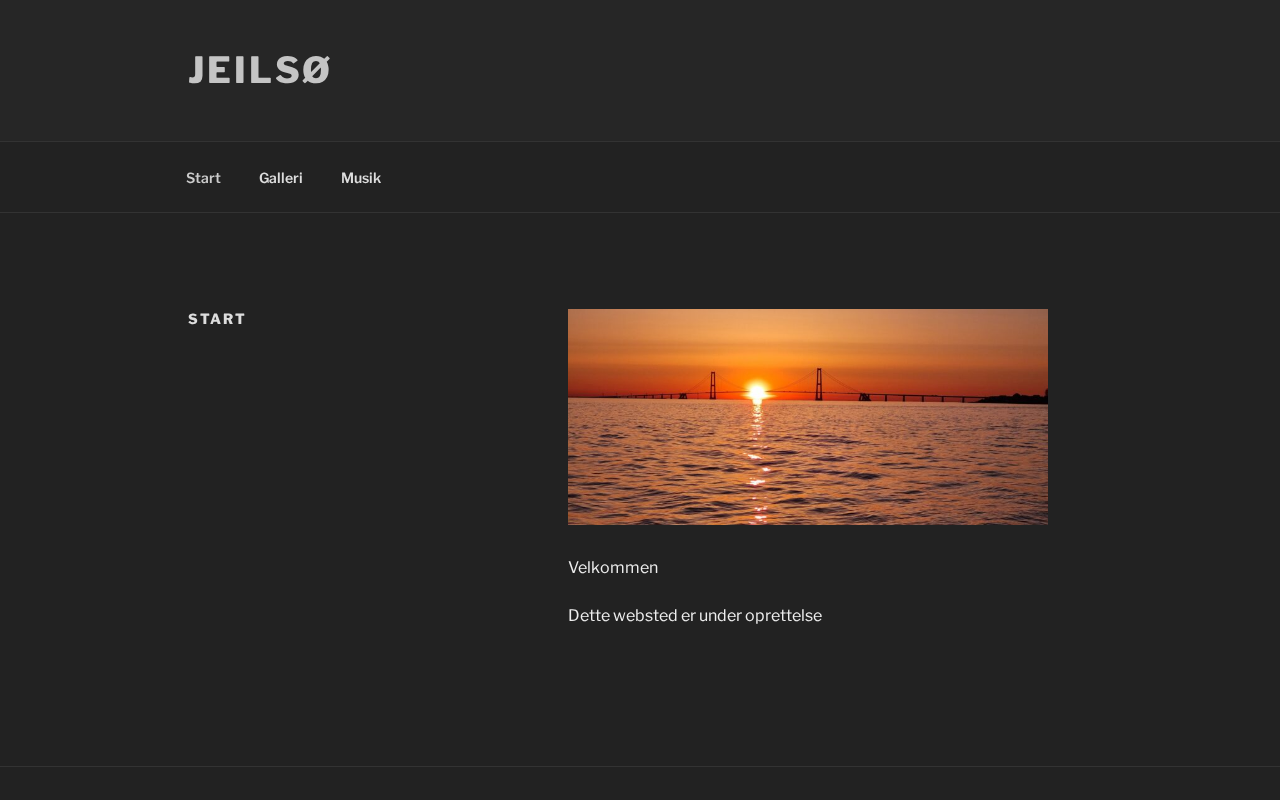Screen dimensions: 1280x800
Task: Click the right bridge tower in photo
Action: click(x=818, y=384)
